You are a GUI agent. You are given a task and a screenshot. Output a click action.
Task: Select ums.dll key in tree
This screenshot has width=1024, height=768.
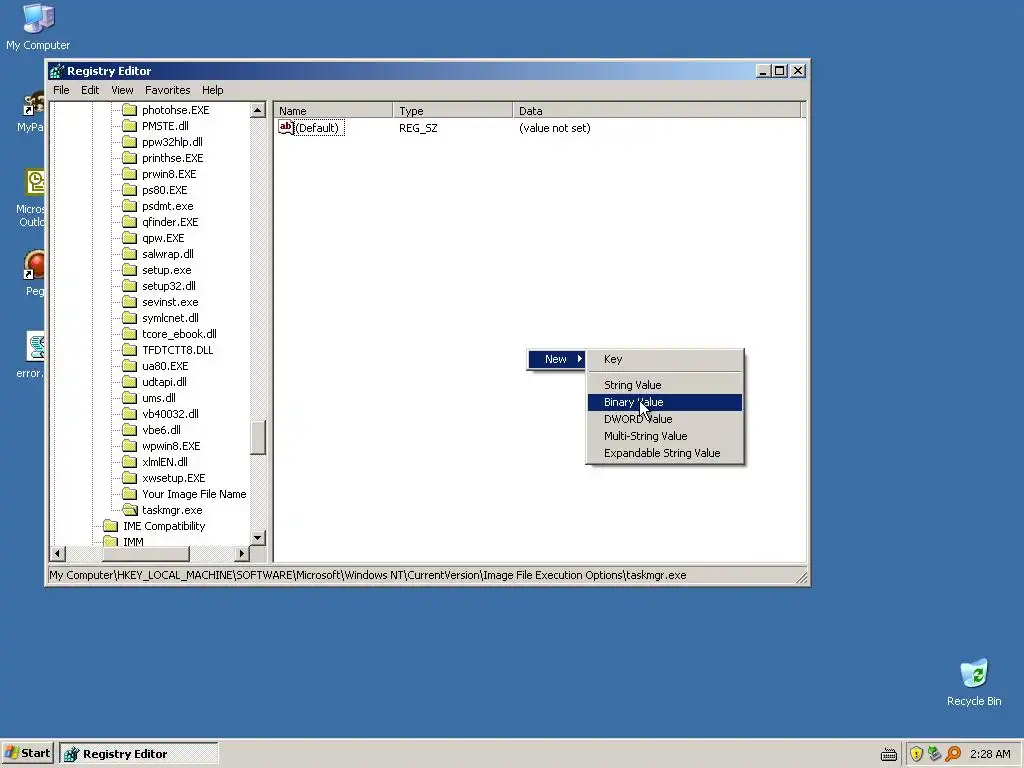click(x=159, y=398)
